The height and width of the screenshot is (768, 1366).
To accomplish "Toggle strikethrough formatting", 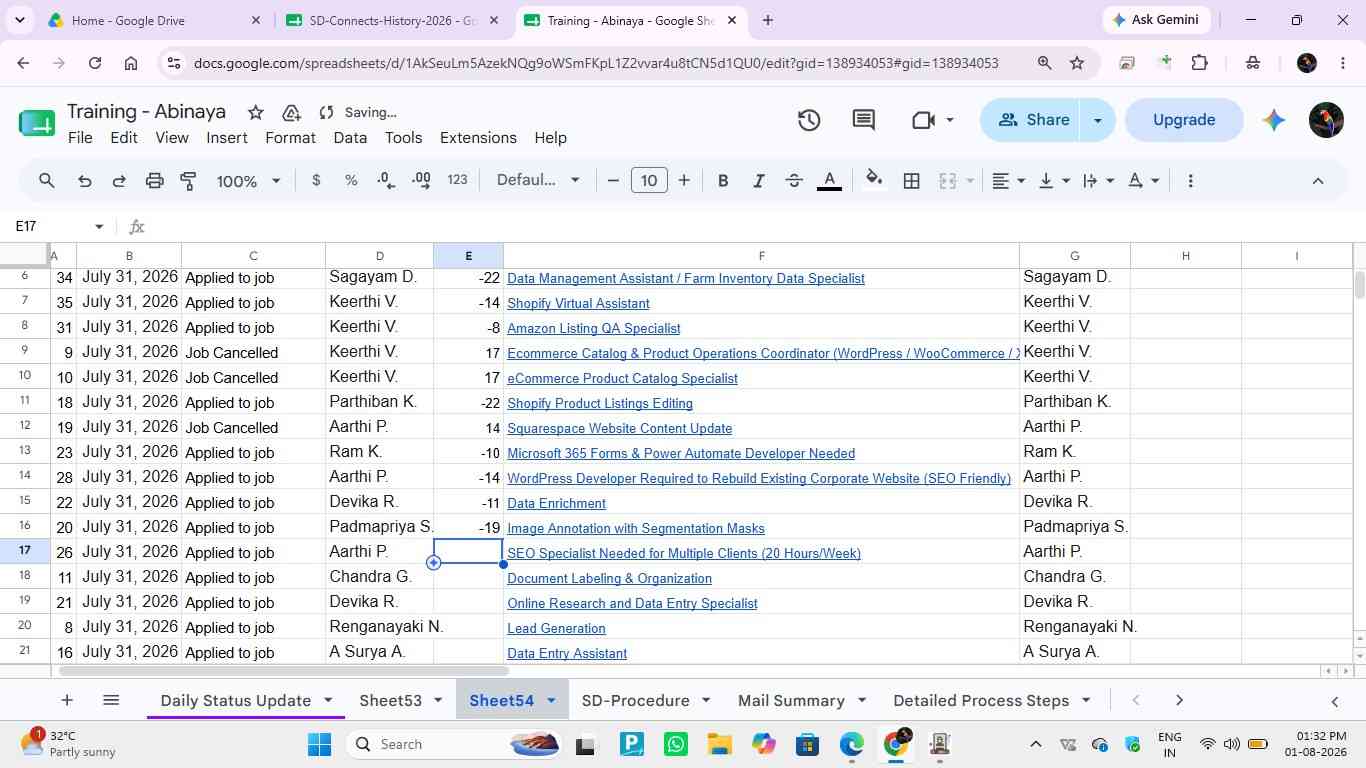I will (794, 181).
